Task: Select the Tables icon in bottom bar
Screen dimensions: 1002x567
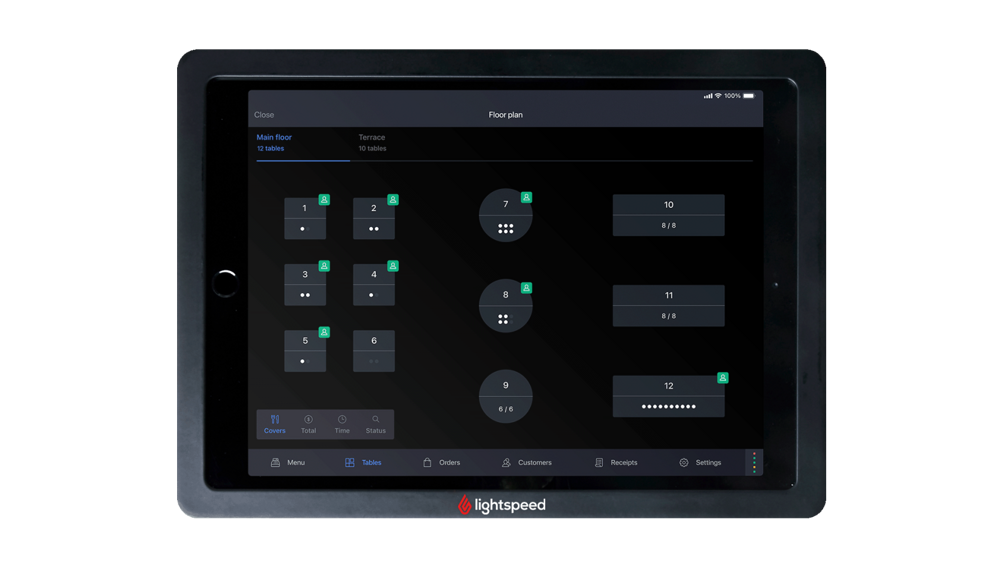Action: 350,463
